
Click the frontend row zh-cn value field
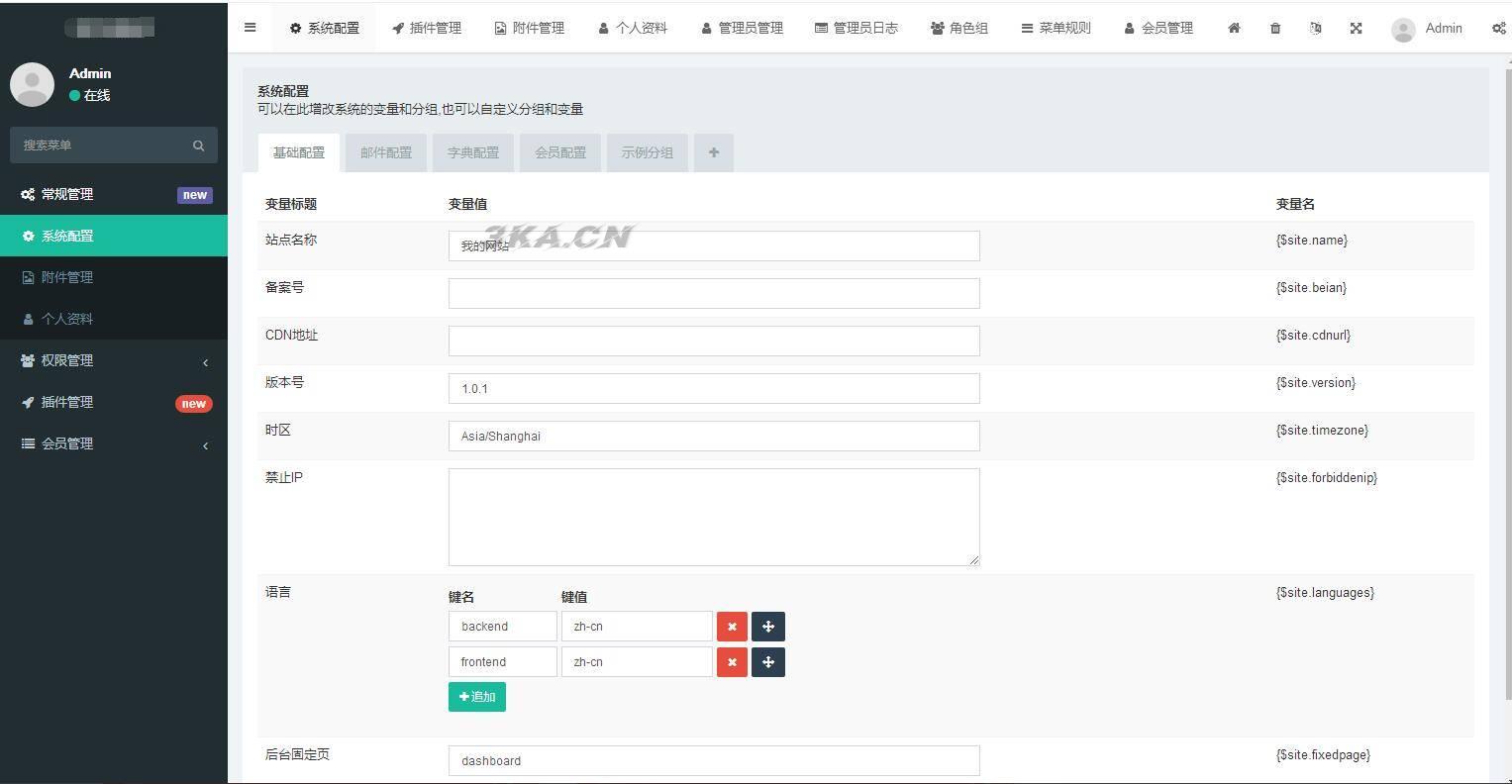click(637, 662)
